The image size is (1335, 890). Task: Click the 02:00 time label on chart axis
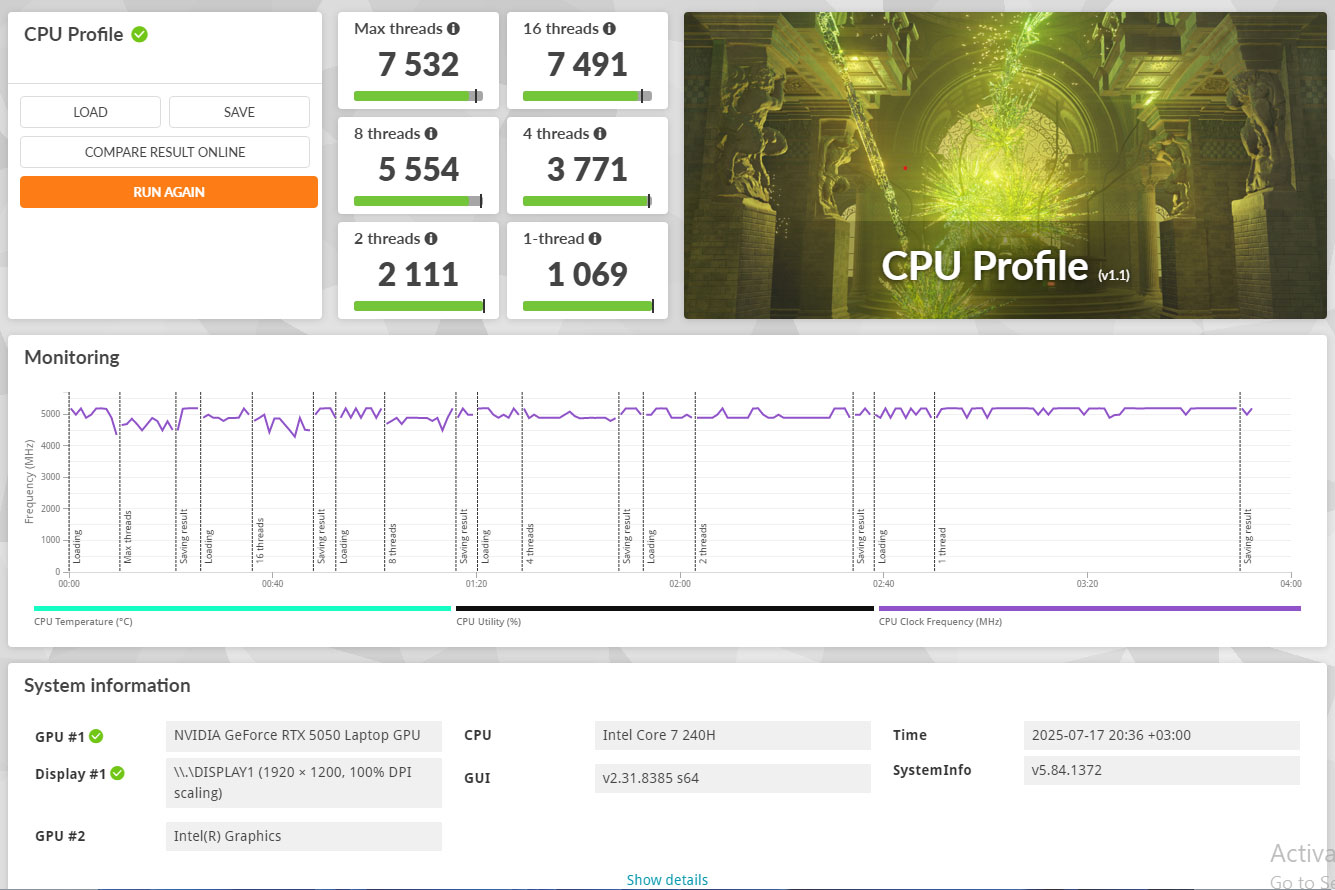[680, 583]
